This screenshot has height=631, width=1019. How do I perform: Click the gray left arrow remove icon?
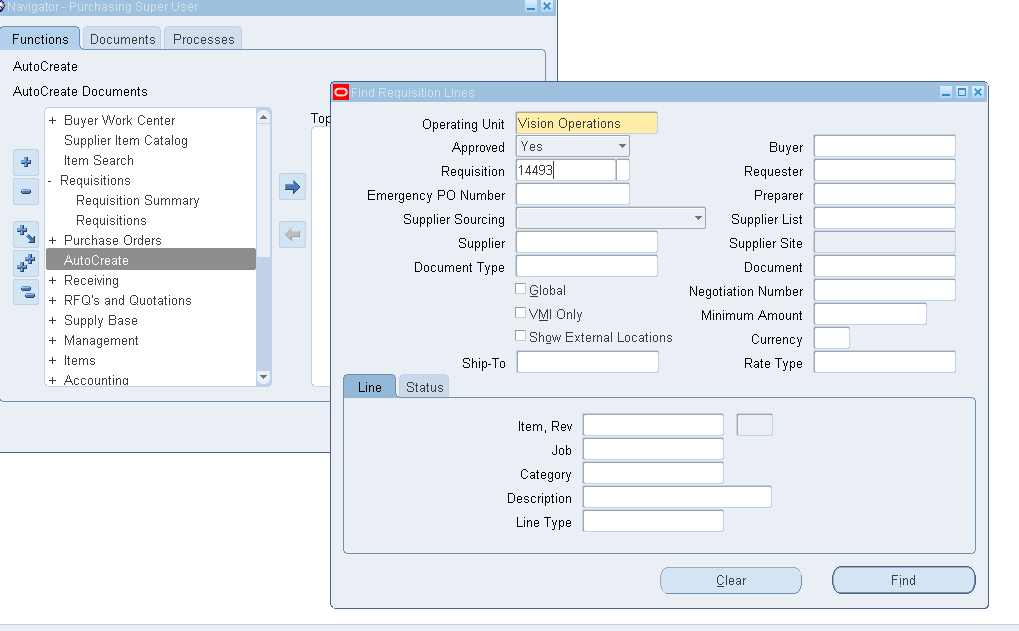pyautogui.click(x=291, y=234)
